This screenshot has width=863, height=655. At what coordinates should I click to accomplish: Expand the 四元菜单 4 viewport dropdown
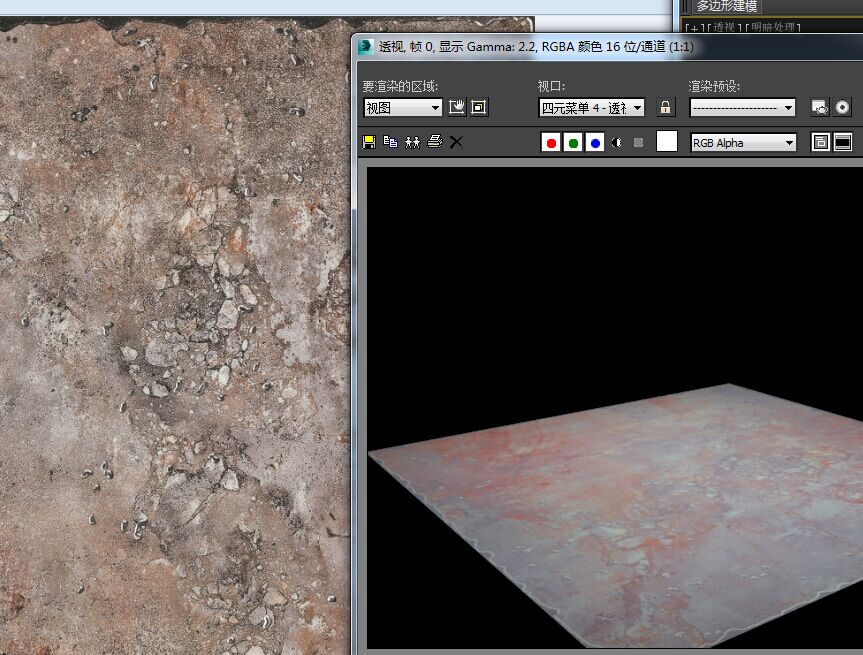click(592, 108)
